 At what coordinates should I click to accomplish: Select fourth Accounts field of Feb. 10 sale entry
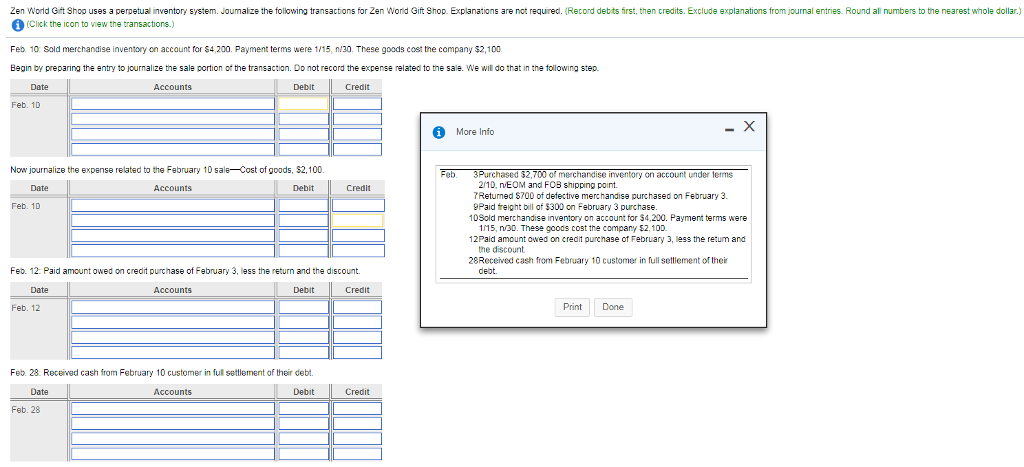click(x=173, y=149)
